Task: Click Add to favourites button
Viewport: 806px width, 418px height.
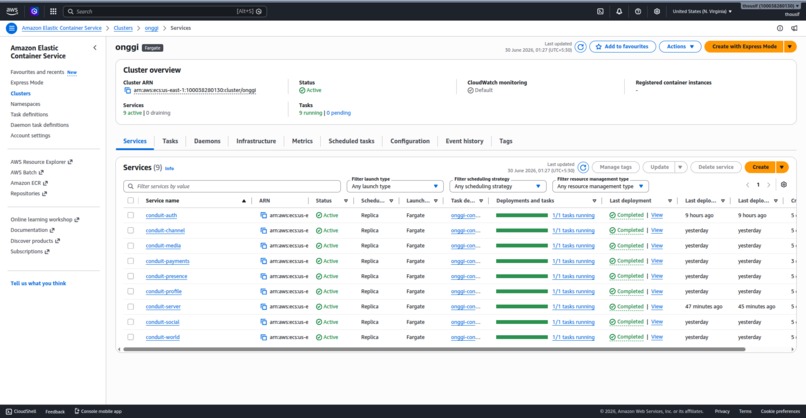Action: click(622, 47)
